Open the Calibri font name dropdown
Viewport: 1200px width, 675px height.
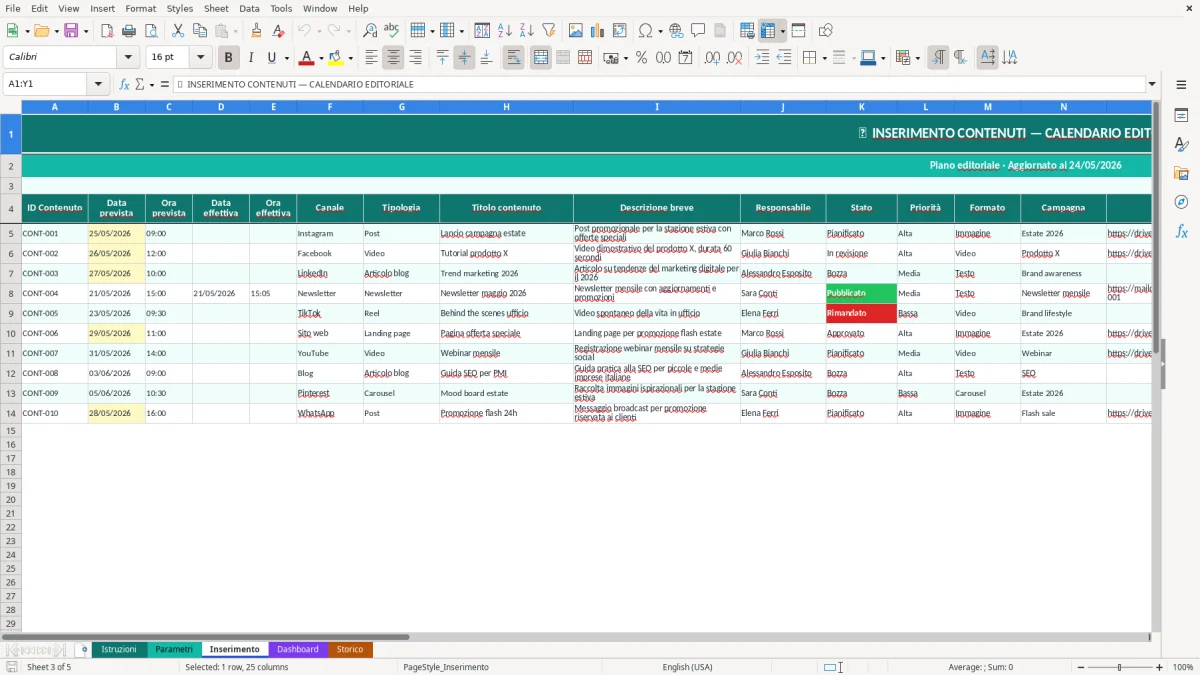point(128,58)
